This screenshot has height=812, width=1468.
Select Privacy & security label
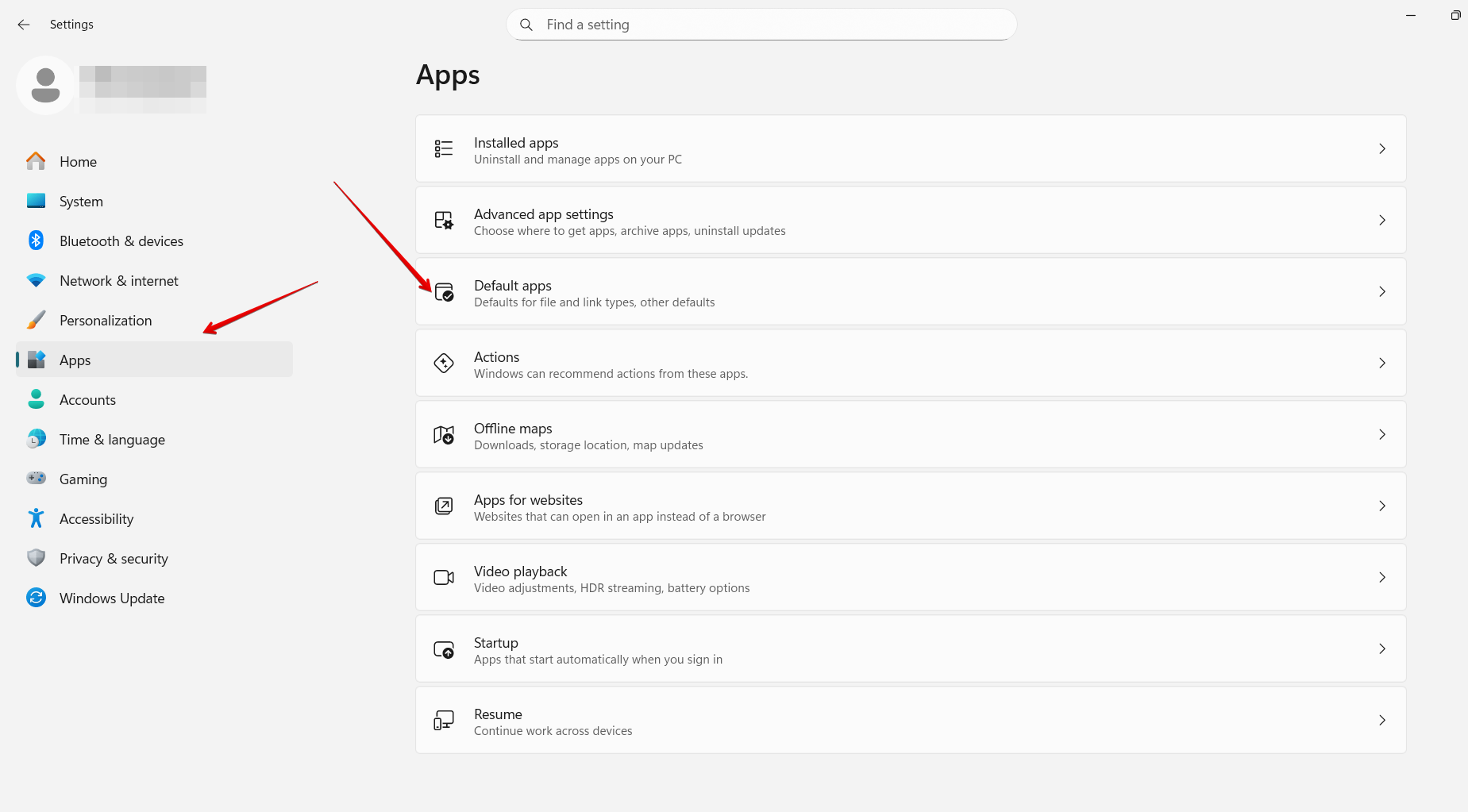[114, 559]
